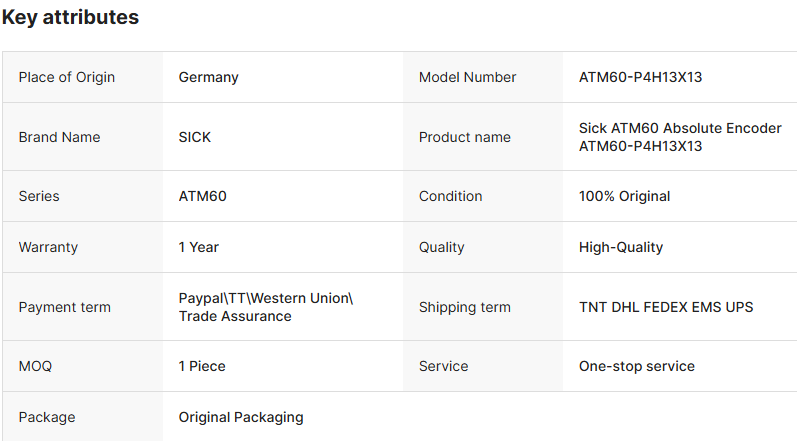Click the "Payment term" label
The width and height of the screenshot is (797, 441).
[65, 307]
